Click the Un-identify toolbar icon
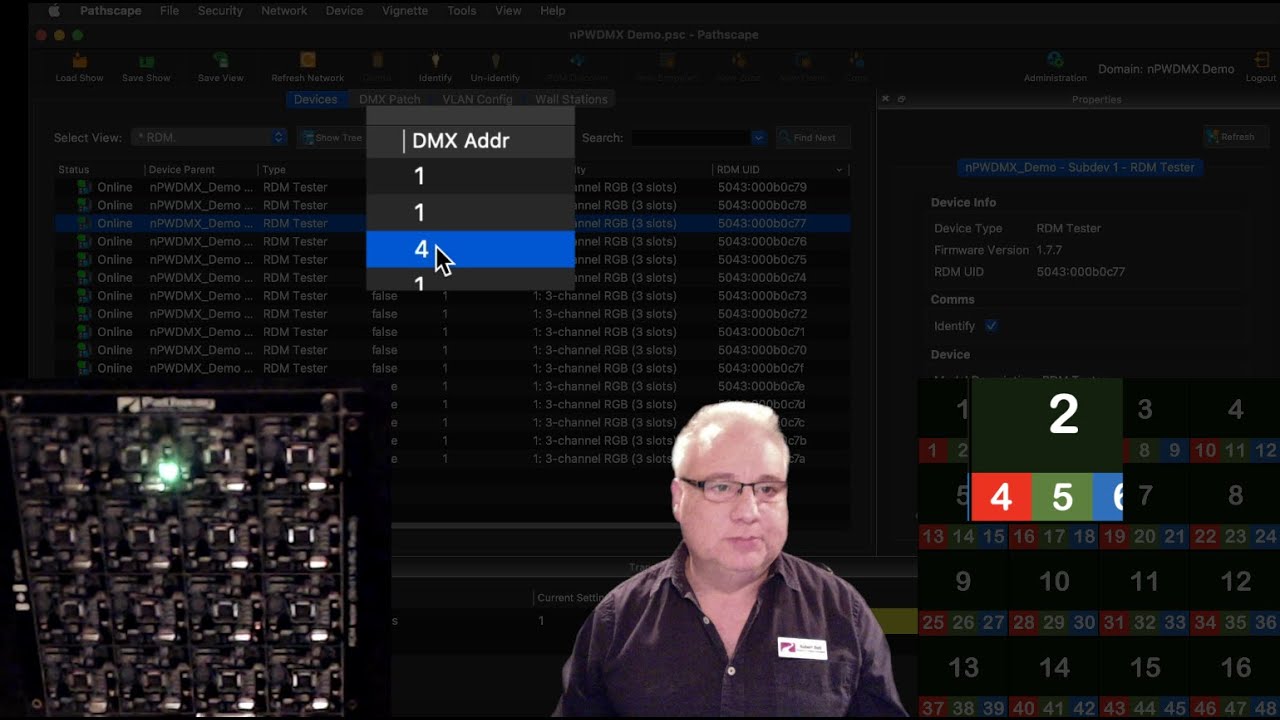This screenshot has width=1280, height=720. [x=495, y=61]
